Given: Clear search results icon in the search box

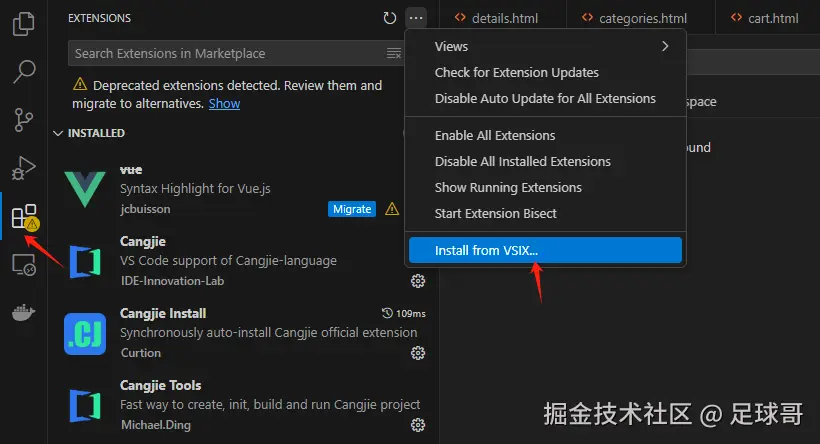Looking at the screenshot, I should [393, 53].
